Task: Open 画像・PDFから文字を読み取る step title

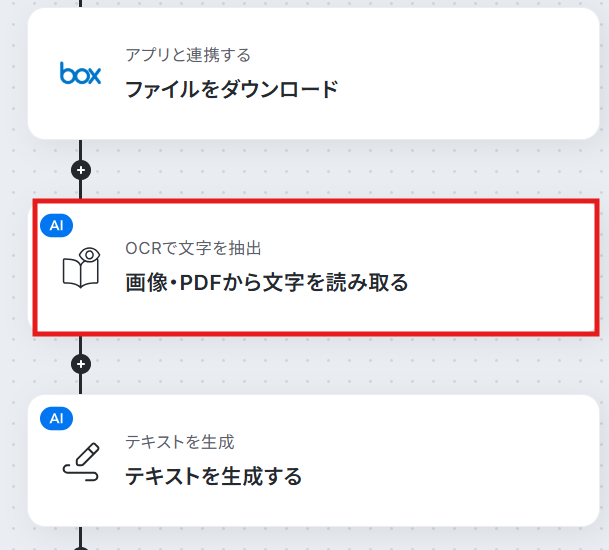Action: point(267,282)
